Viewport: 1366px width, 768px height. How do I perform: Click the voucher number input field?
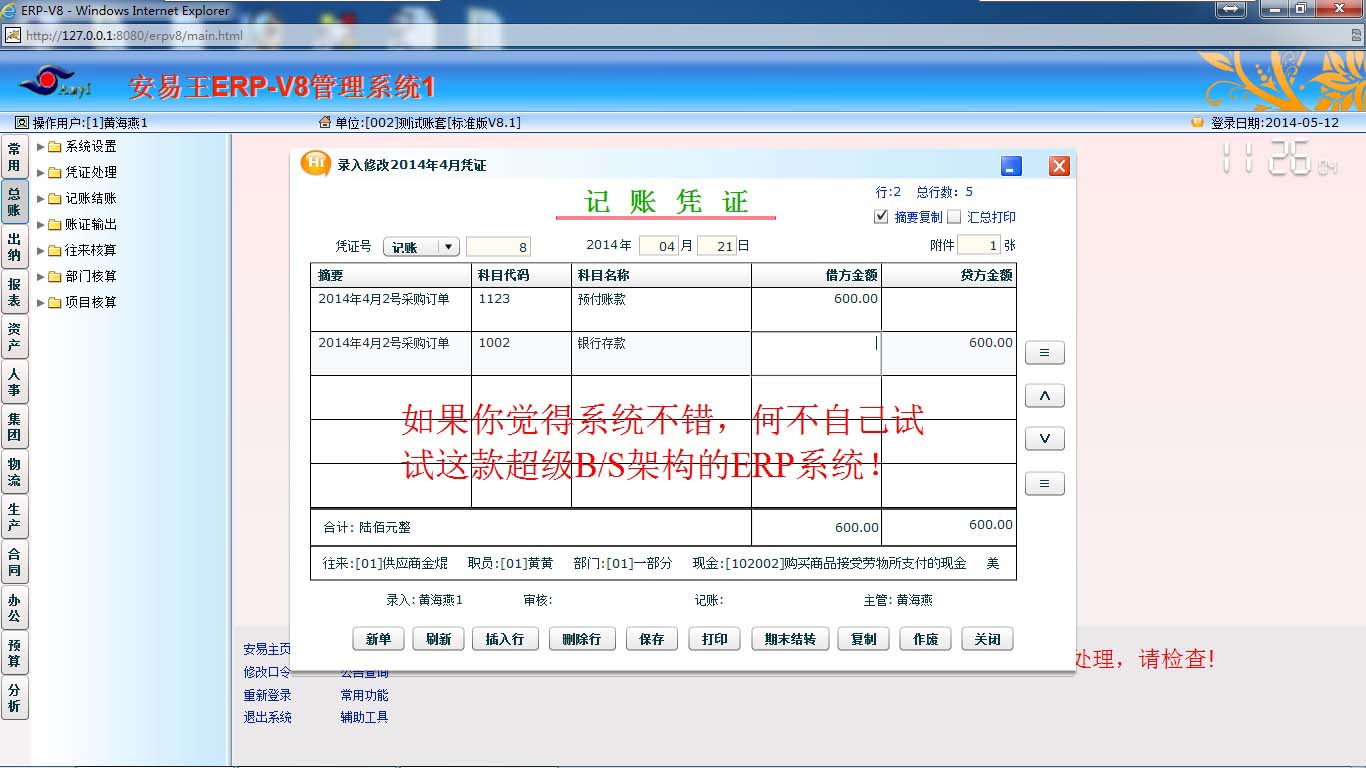(498, 247)
